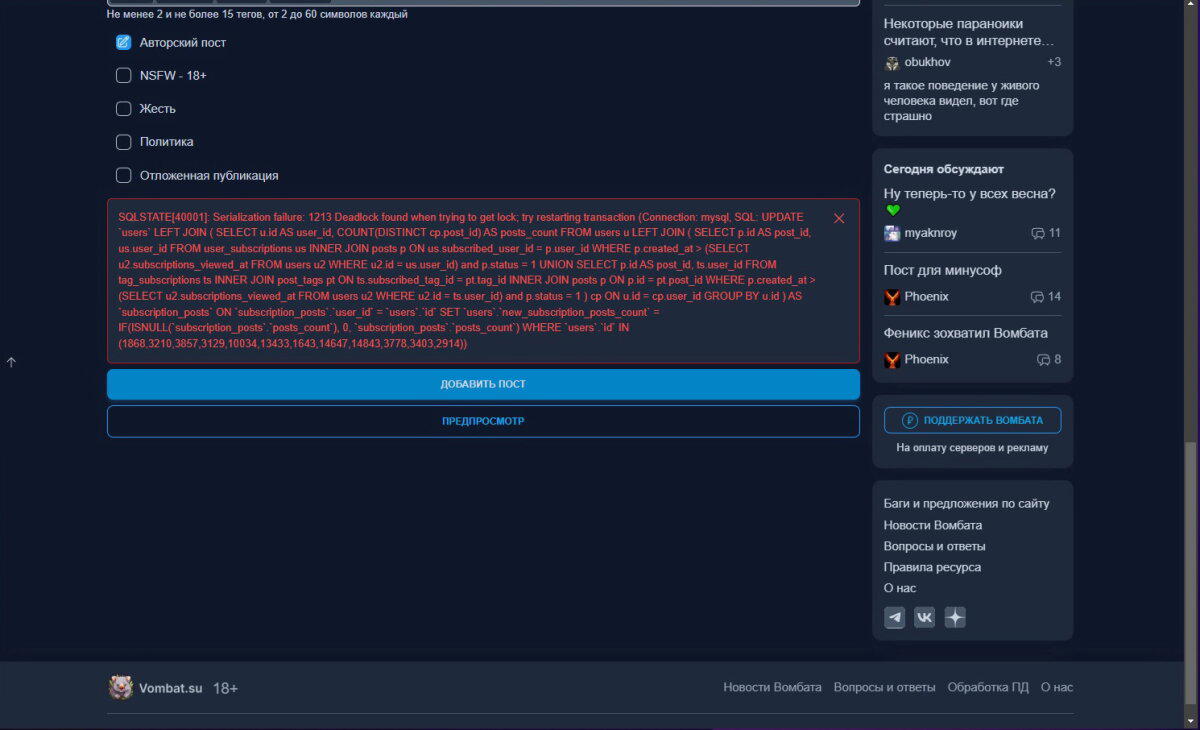Click the green heart emoji
This screenshot has width=1200, height=730.
click(x=893, y=210)
